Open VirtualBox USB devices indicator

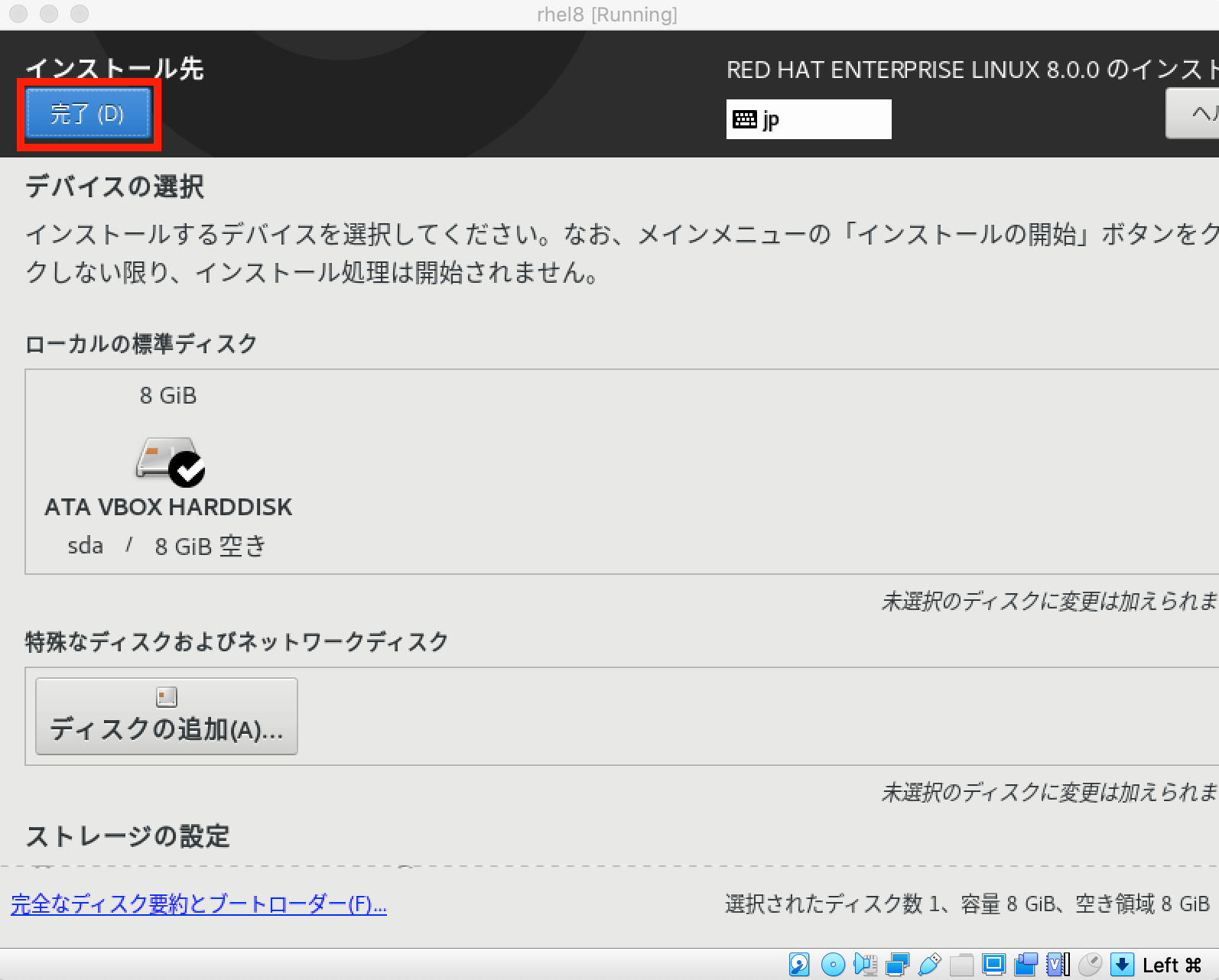point(929,965)
